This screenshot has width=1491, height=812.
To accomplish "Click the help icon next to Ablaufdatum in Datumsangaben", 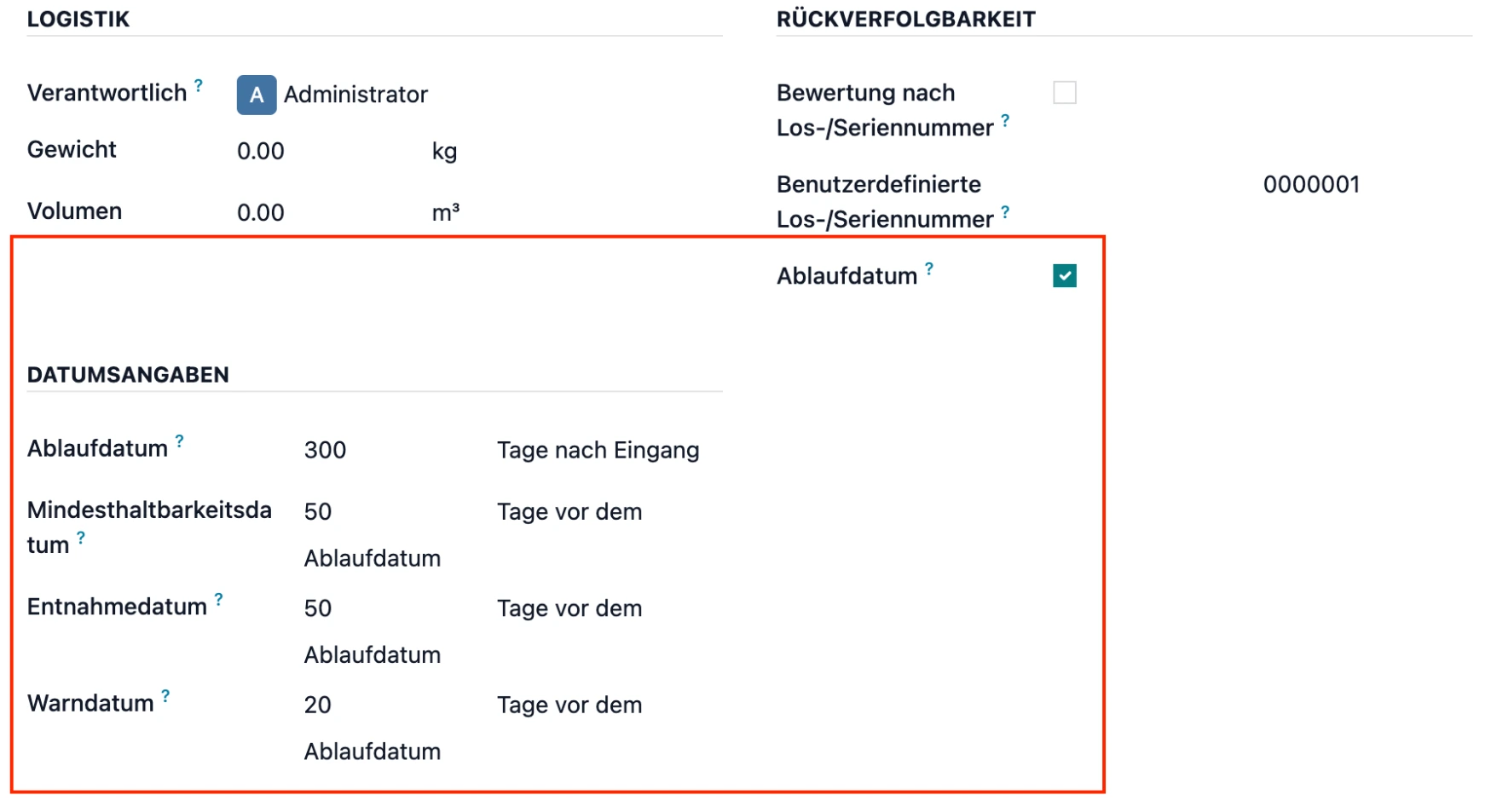I will tap(179, 441).
